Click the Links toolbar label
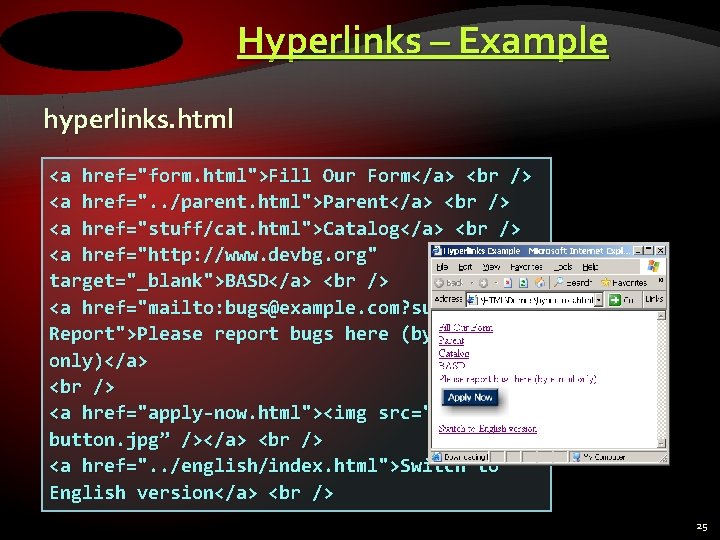Screen dimensions: 720x540 [654, 299]
